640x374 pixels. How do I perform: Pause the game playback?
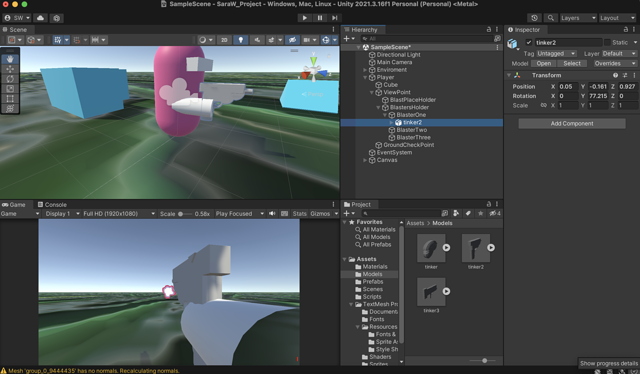[x=320, y=18]
